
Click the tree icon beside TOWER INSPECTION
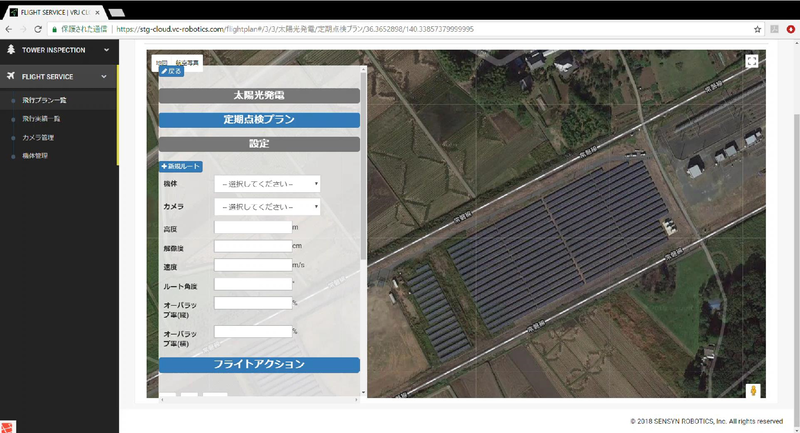pos(11,49)
